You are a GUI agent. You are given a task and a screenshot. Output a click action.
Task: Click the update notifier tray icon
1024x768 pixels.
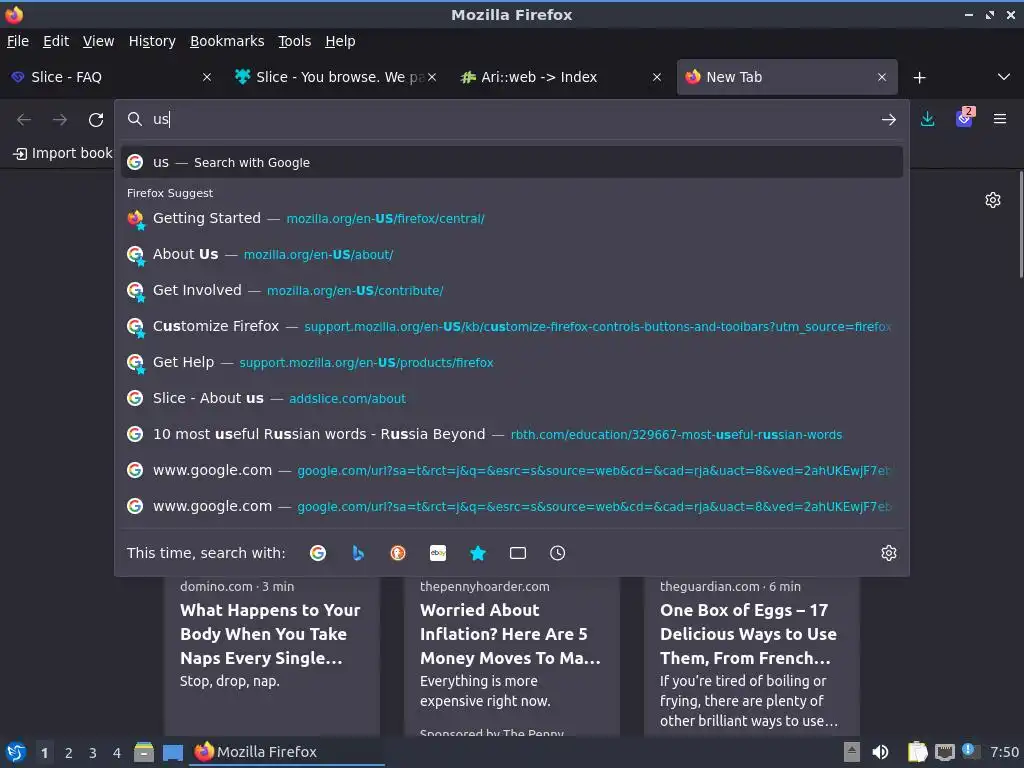[x=970, y=751]
